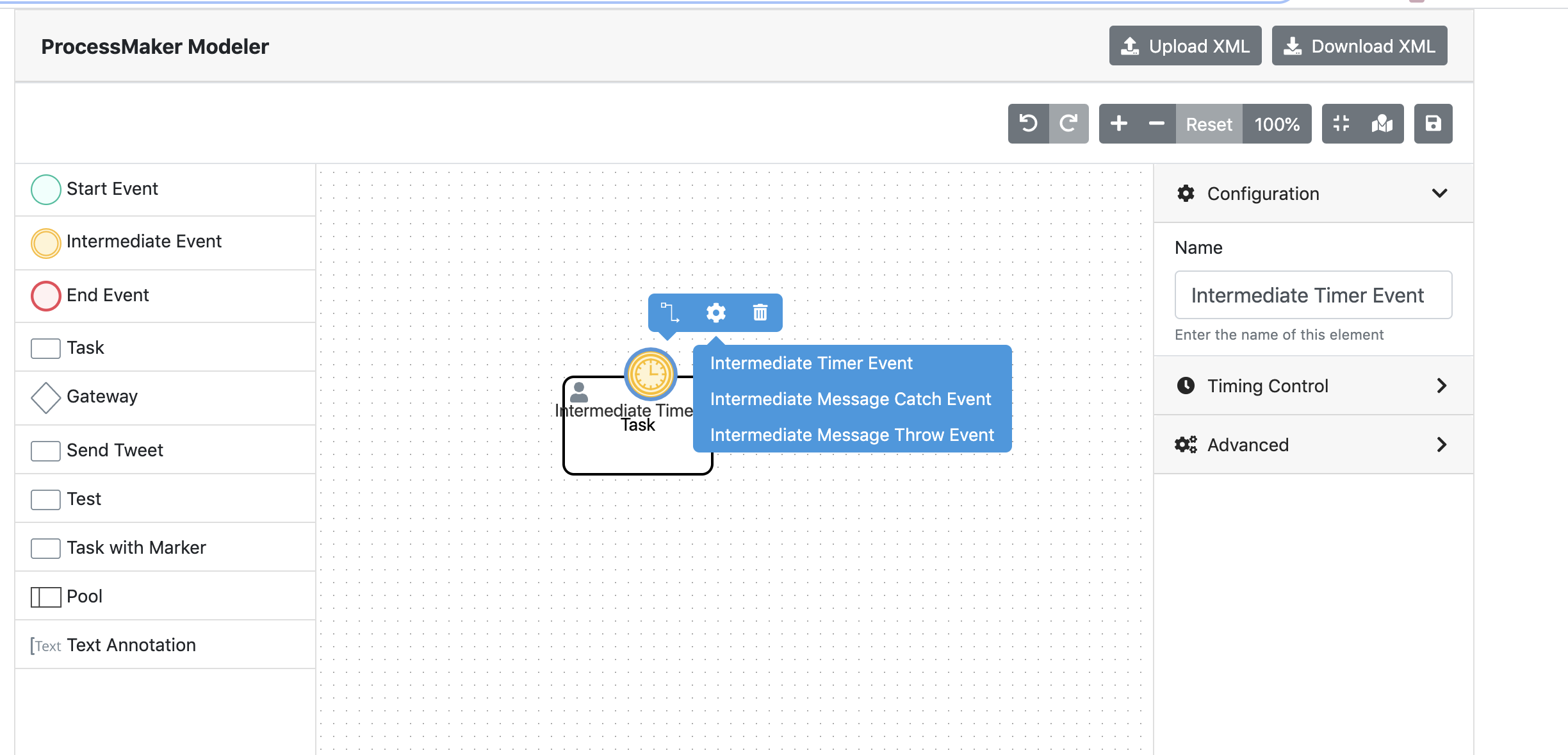Click the save diagram icon
Screen dimensions: 1568x755
[1433, 123]
